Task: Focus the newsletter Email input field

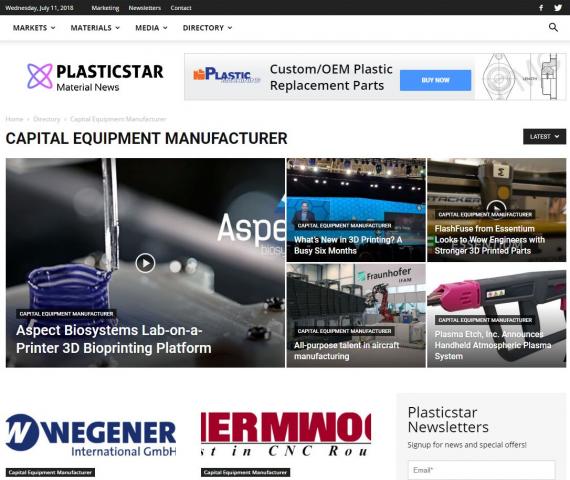Action: point(482,470)
